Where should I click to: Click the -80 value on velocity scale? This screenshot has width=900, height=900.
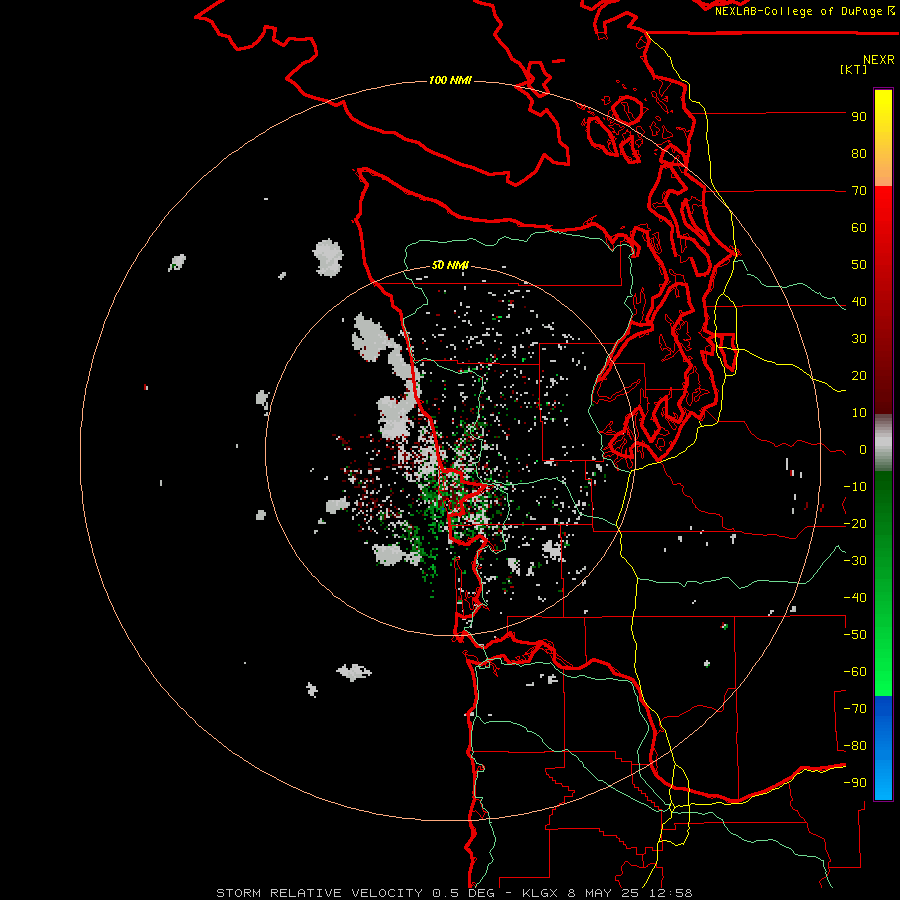(x=855, y=746)
